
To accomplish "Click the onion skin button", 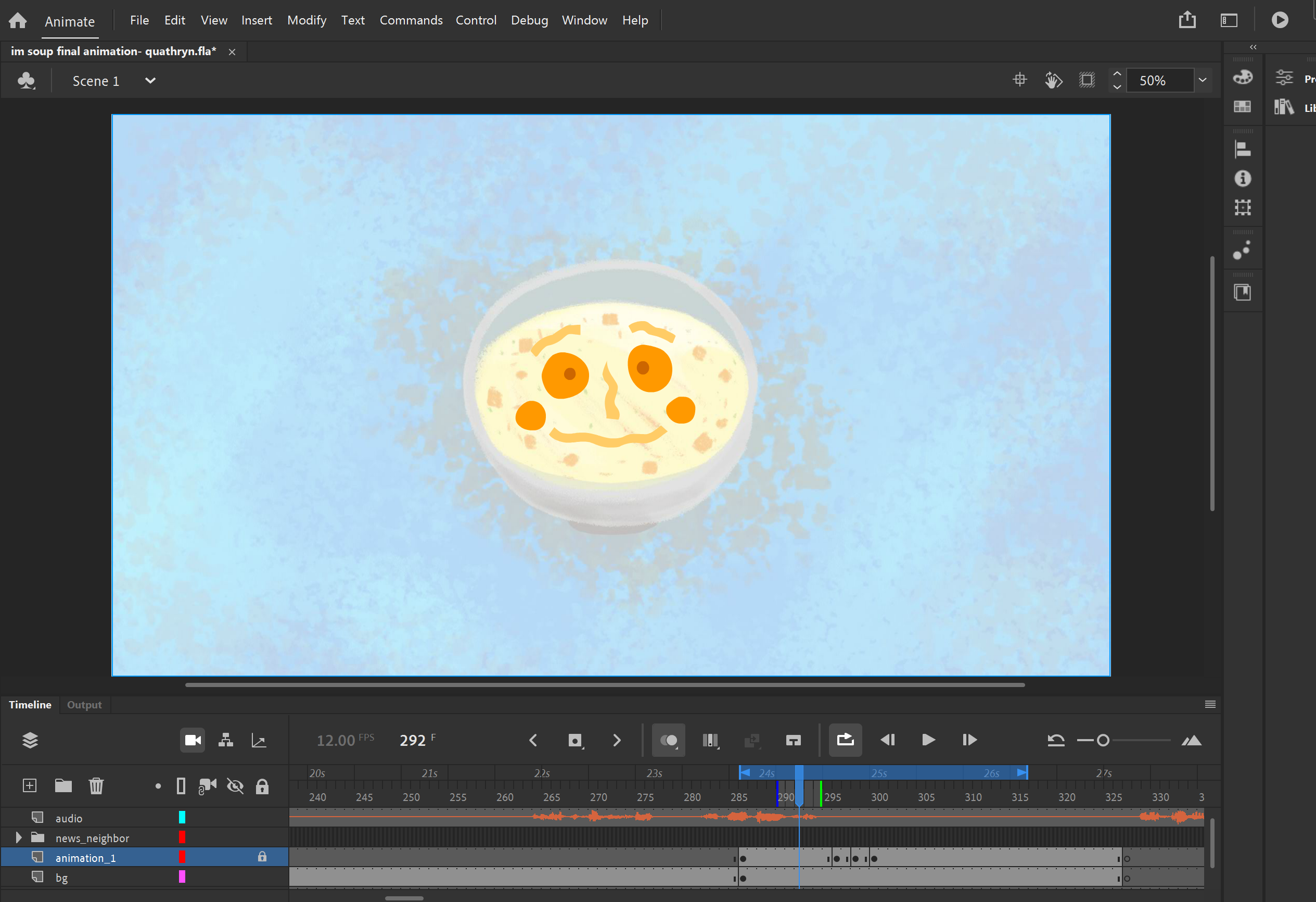I will pyautogui.click(x=668, y=740).
